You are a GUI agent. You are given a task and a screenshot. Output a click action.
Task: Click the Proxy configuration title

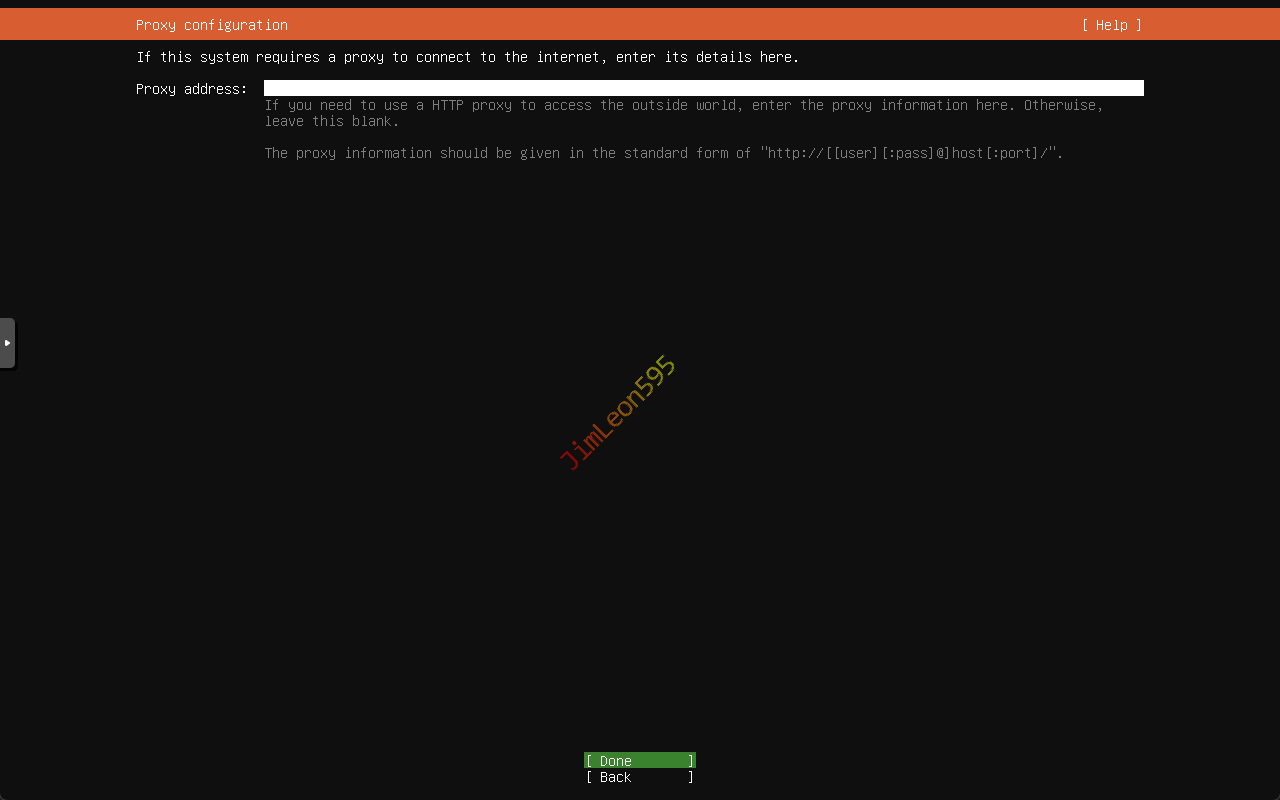(x=211, y=25)
